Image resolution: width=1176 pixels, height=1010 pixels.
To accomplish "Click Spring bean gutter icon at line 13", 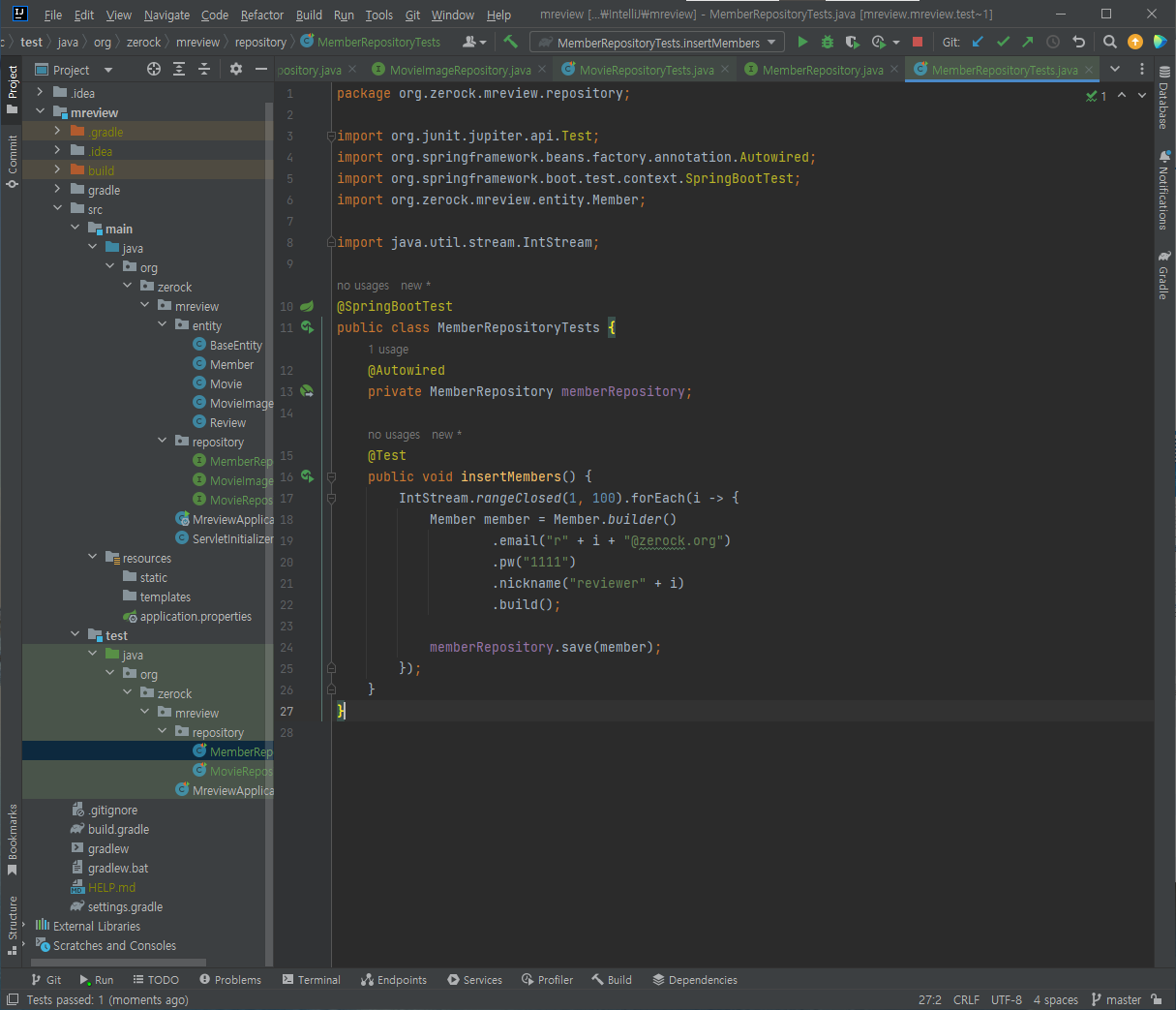I will tap(307, 391).
